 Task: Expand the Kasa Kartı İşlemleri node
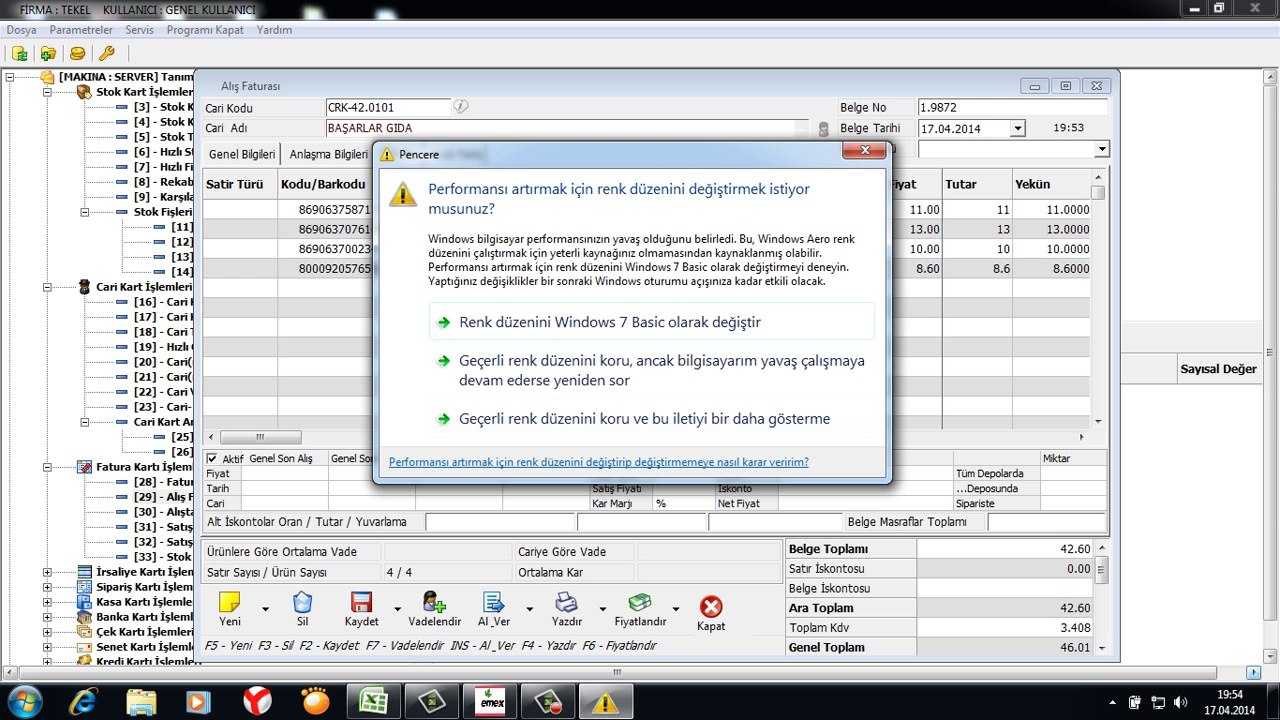click(x=47, y=602)
